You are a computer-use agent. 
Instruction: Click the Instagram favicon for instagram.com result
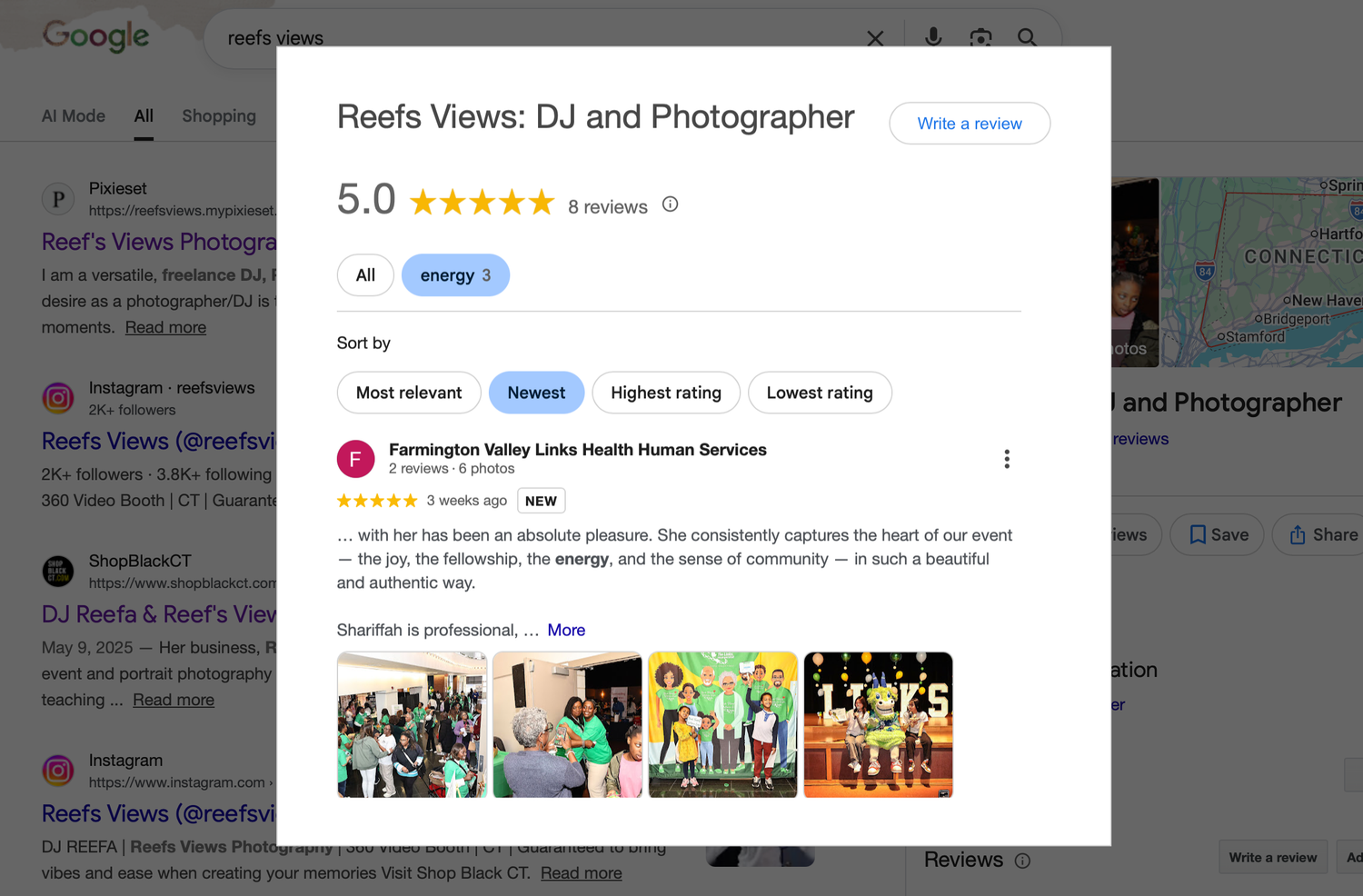pyautogui.click(x=58, y=771)
